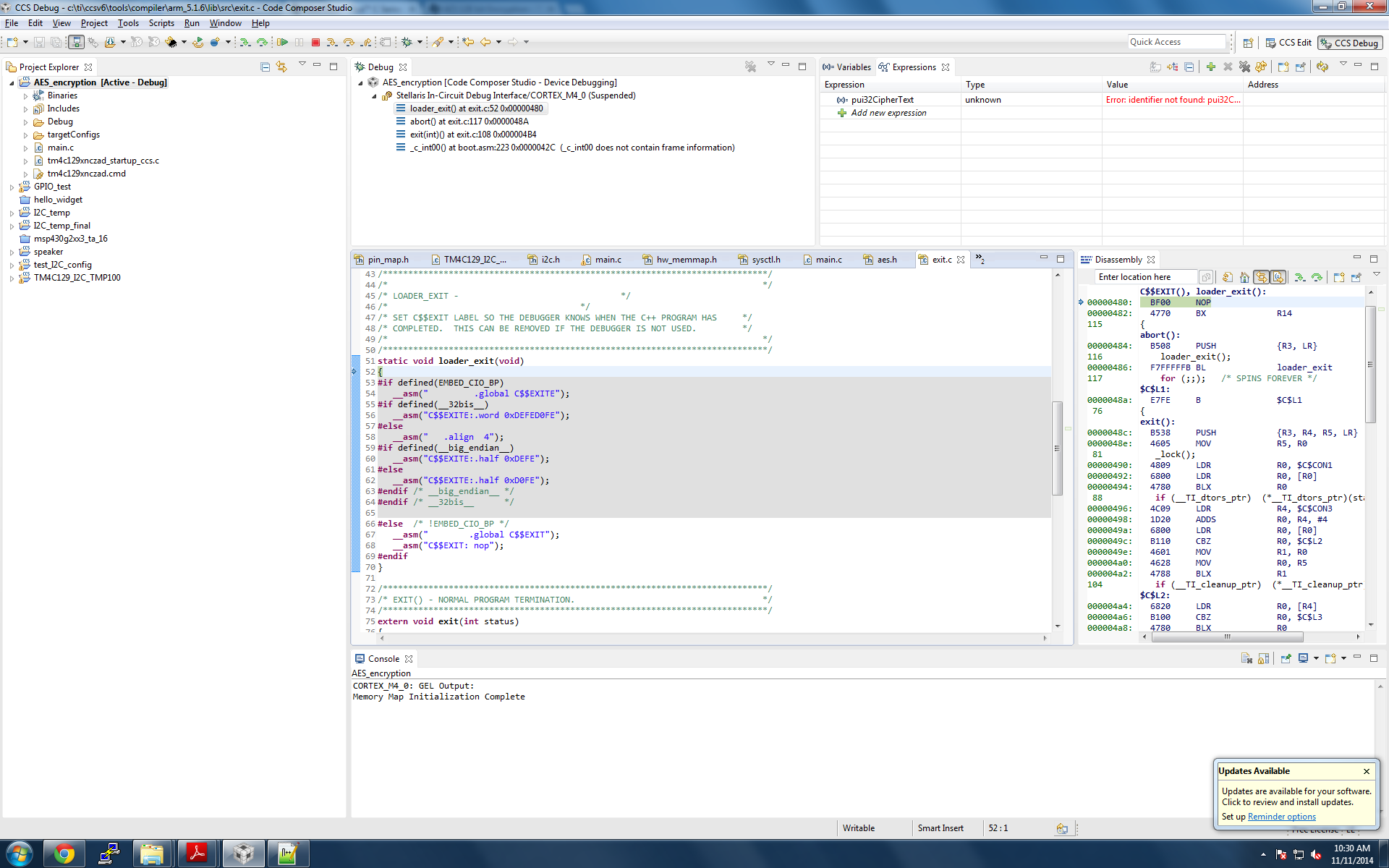The image size is (1389, 868).
Task: Click the Last Edit Location icon
Action: click(468, 43)
